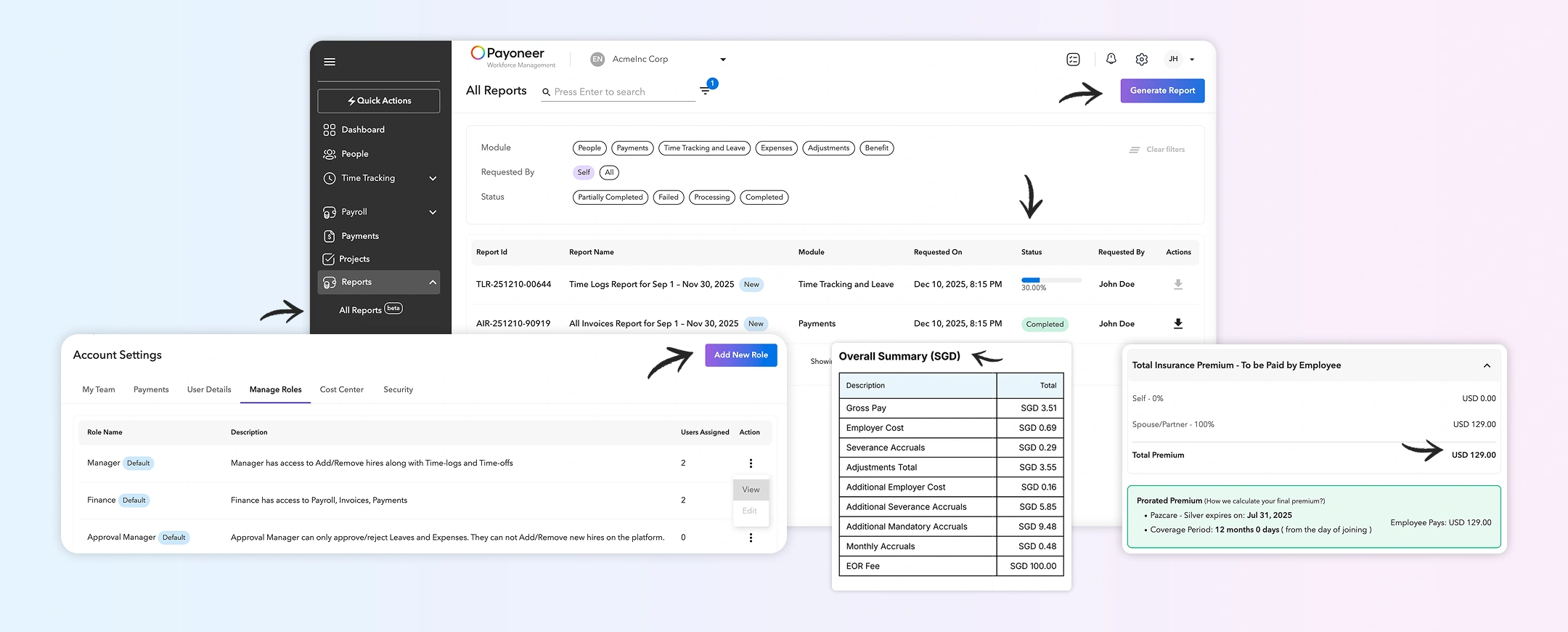Click the JH user avatar
The width and height of the screenshot is (1568, 632).
tap(1173, 60)
